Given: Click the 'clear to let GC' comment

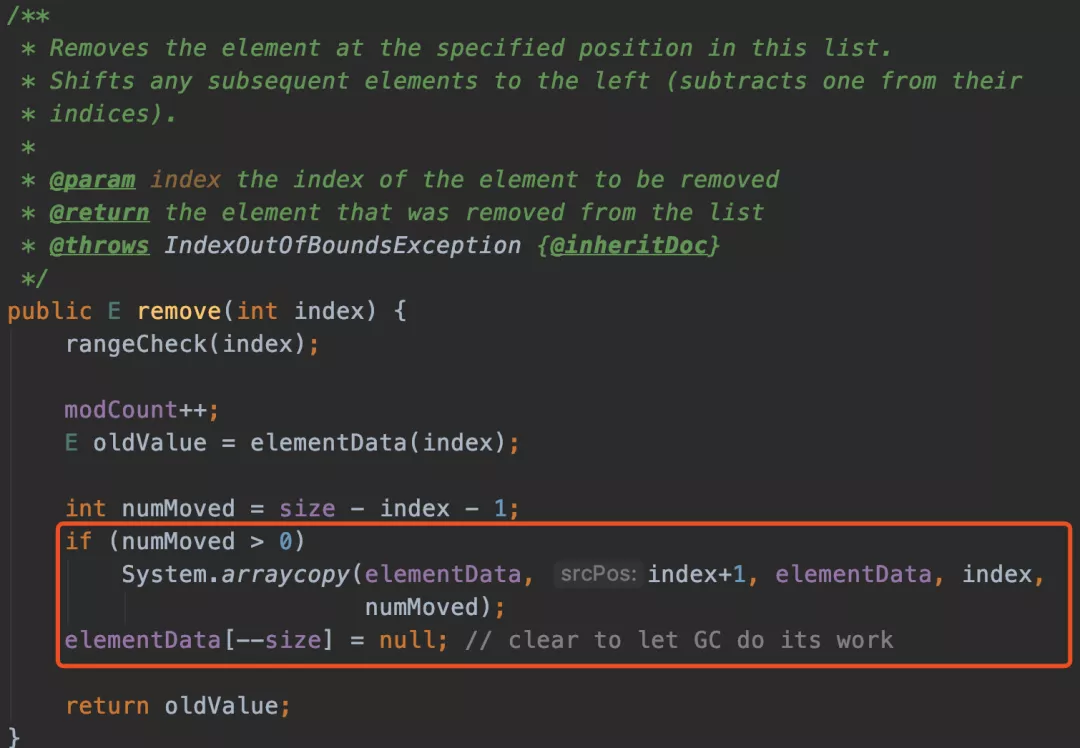Looking at the screenshot, I should coord(679,641).
